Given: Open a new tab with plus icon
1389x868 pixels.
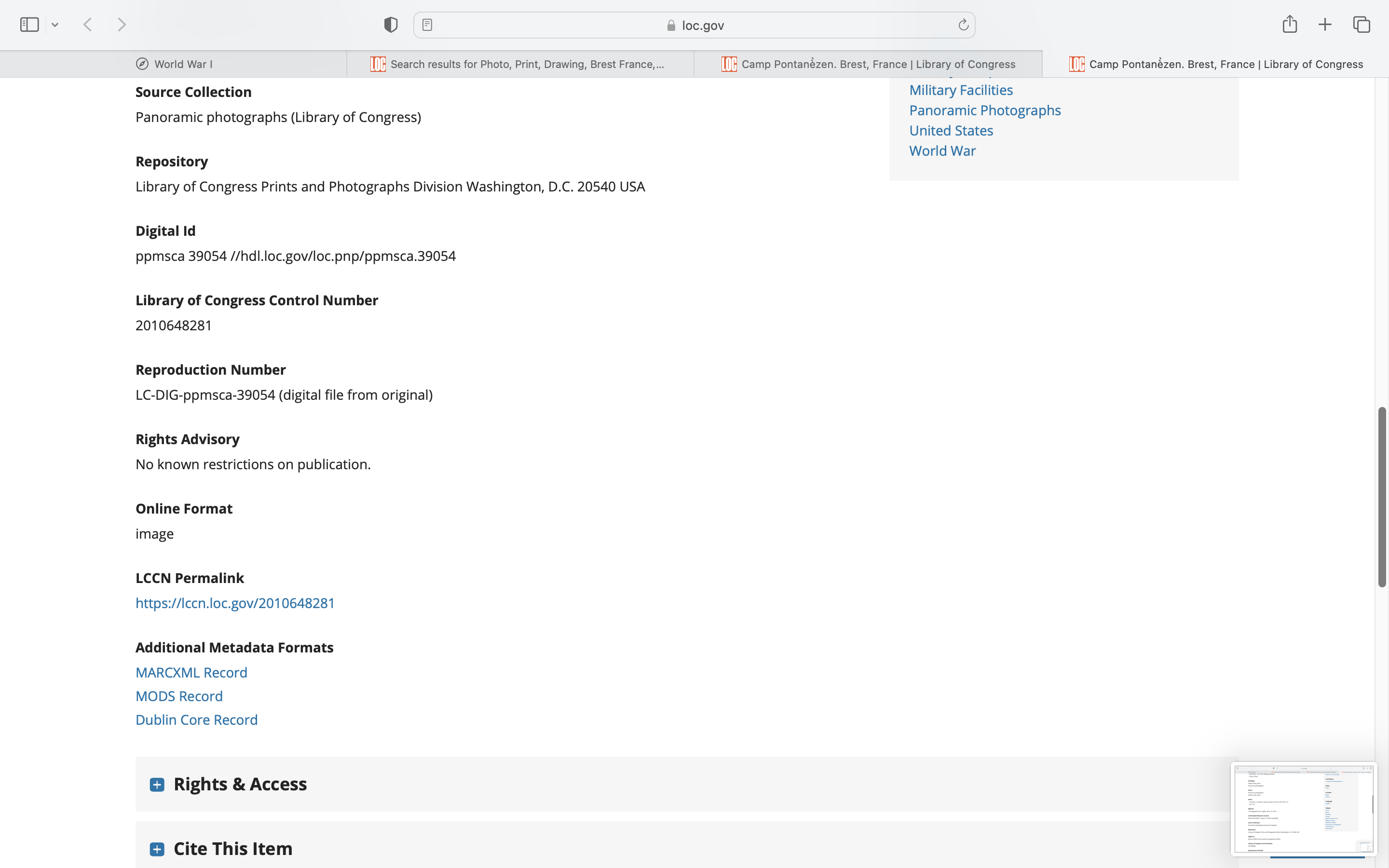Looking at the screenshot, I should (x=1325, y=25).
